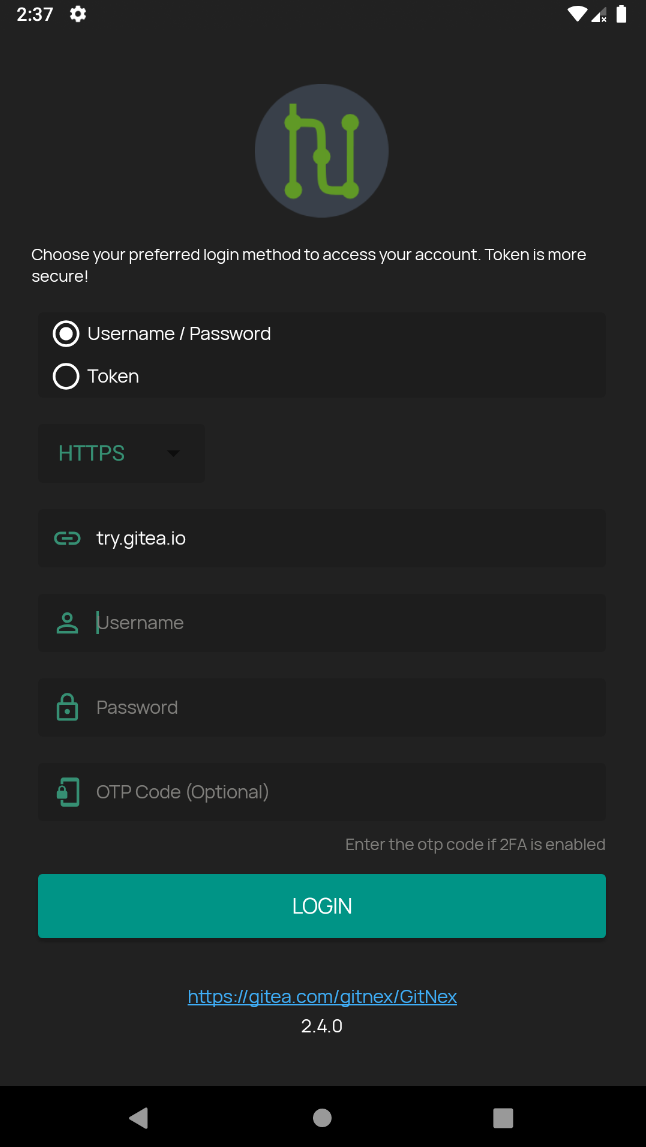The width and height of the screenshot is (646, 1147).
Task: Select the Token radio button
Action: 66,377
